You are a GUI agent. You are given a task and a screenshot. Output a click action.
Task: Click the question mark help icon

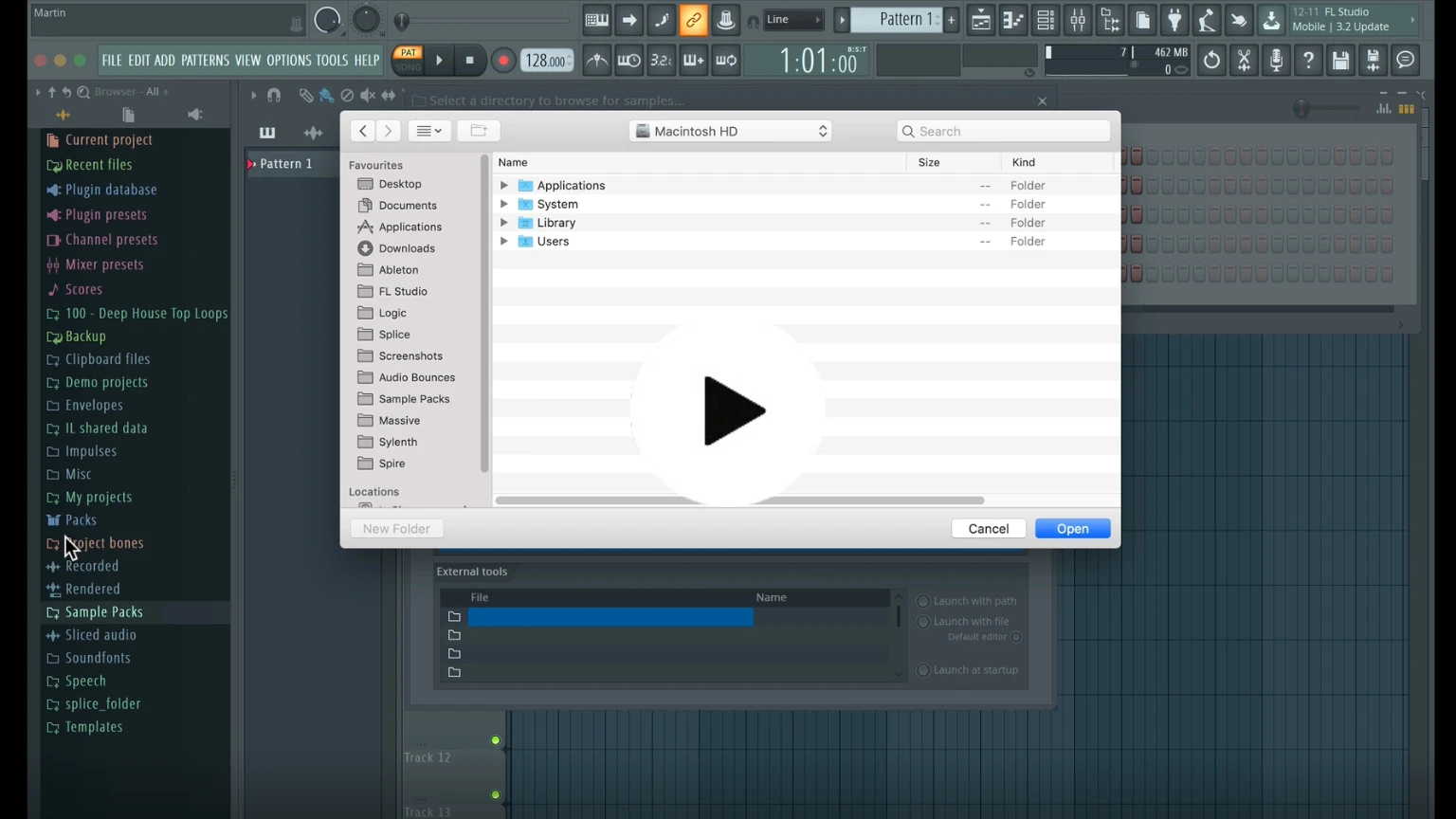coord(1308,61)
